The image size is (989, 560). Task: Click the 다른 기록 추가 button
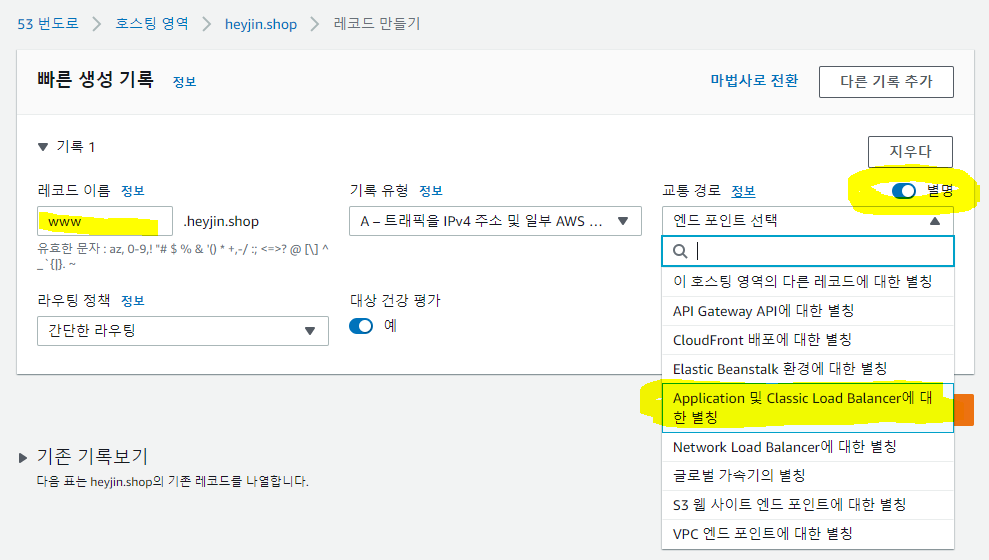click(885, 81)
